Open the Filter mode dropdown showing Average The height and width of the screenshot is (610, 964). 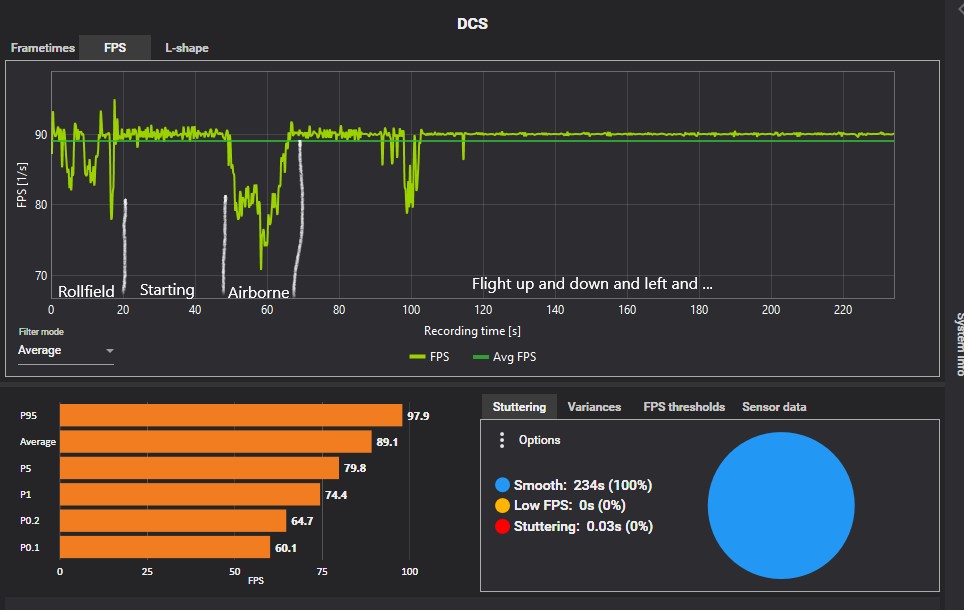tap(66, 351)
